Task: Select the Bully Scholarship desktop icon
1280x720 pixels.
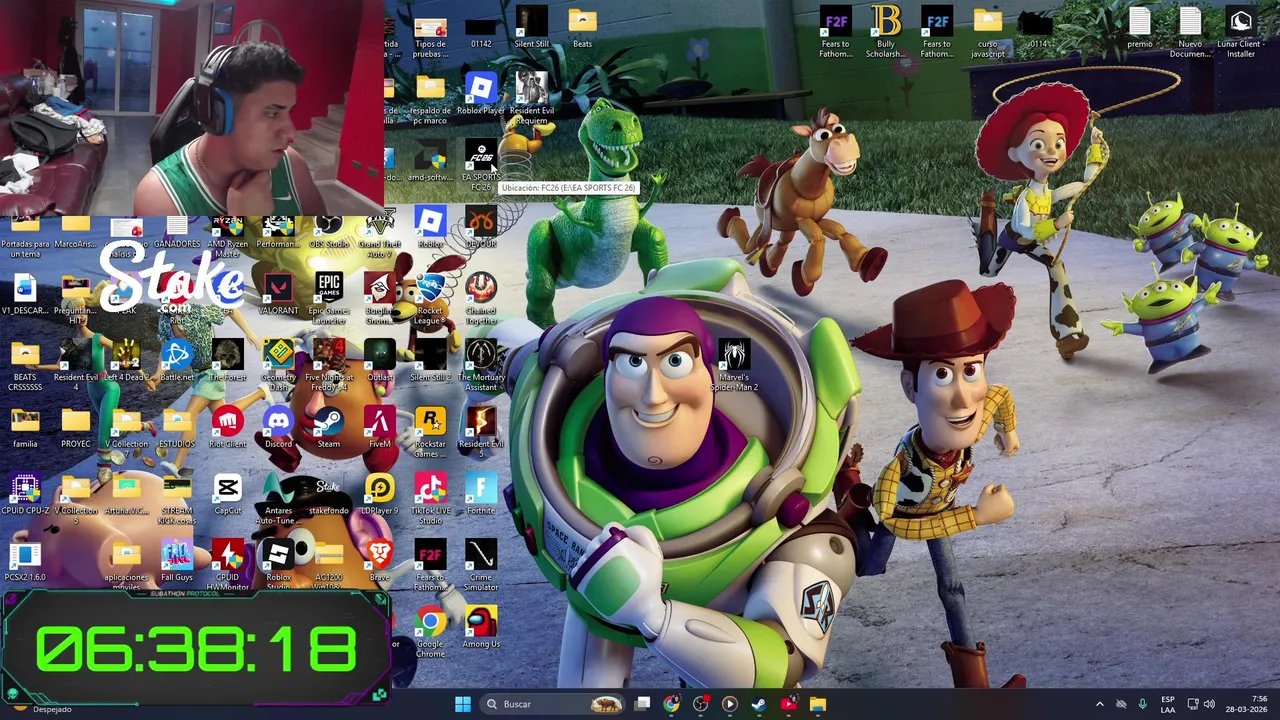Action: pos(886,32)
